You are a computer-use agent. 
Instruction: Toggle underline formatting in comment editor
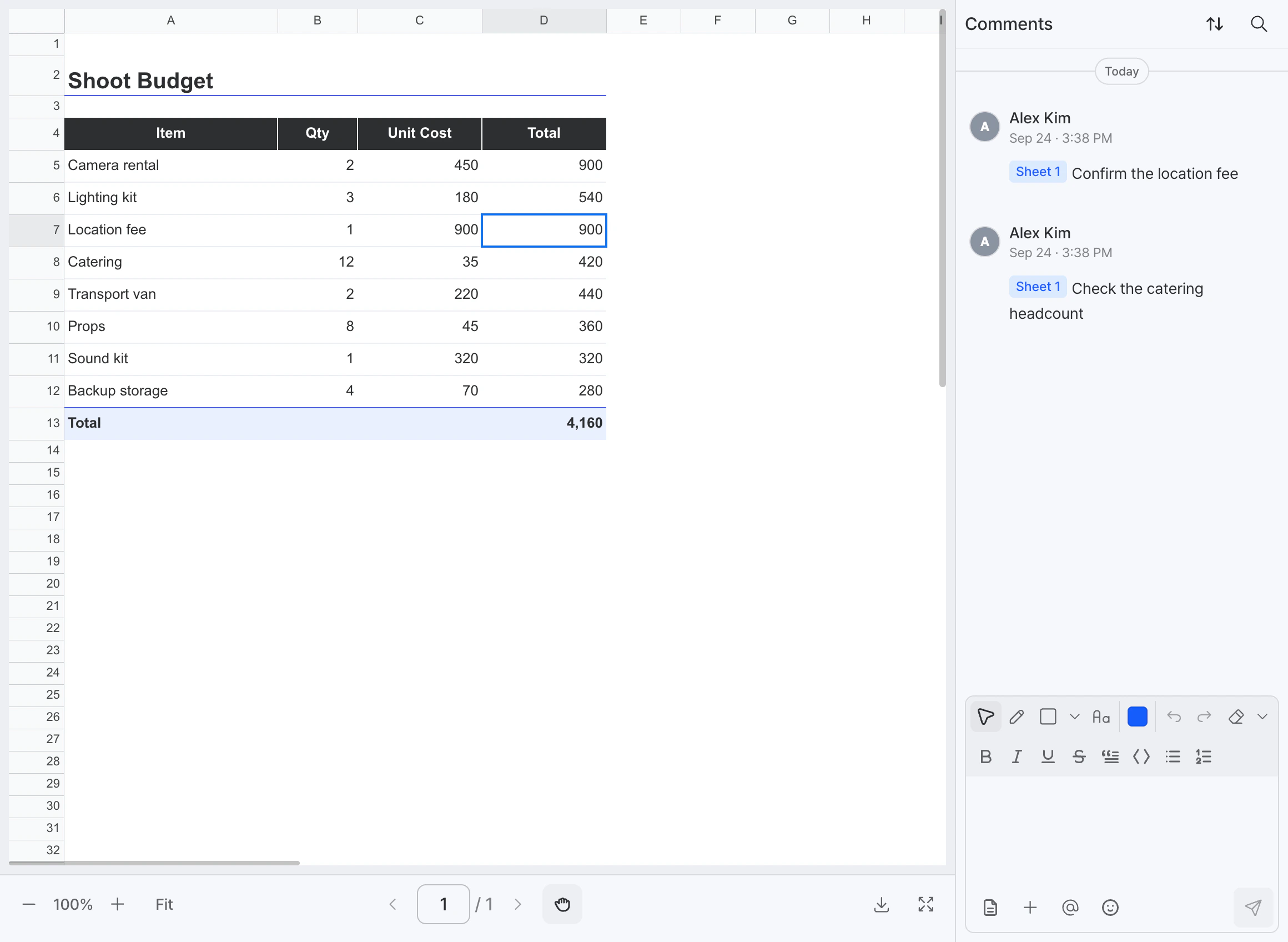coord(1048,756)
